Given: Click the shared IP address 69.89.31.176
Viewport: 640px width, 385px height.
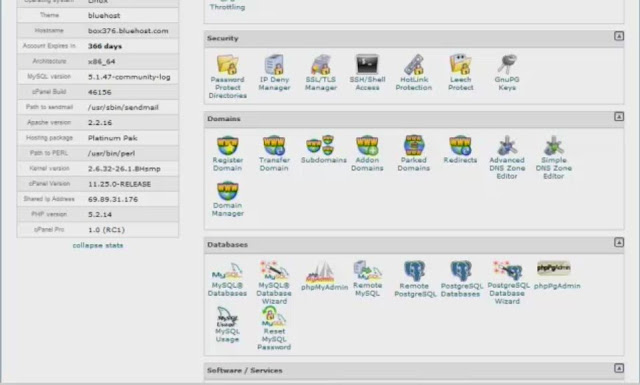Looking at the screenshot, I should 113,200.
